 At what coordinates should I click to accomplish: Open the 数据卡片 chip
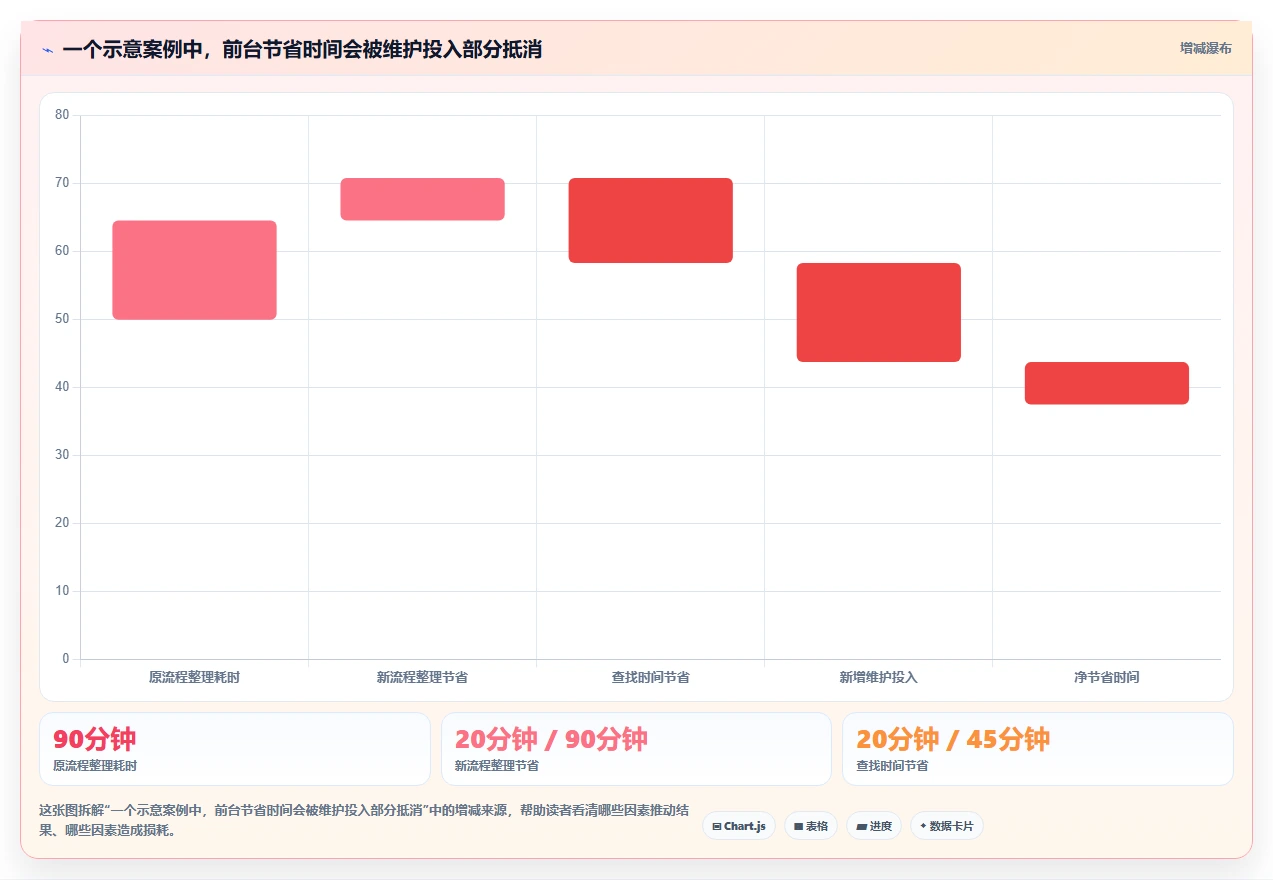coord(947,826)
